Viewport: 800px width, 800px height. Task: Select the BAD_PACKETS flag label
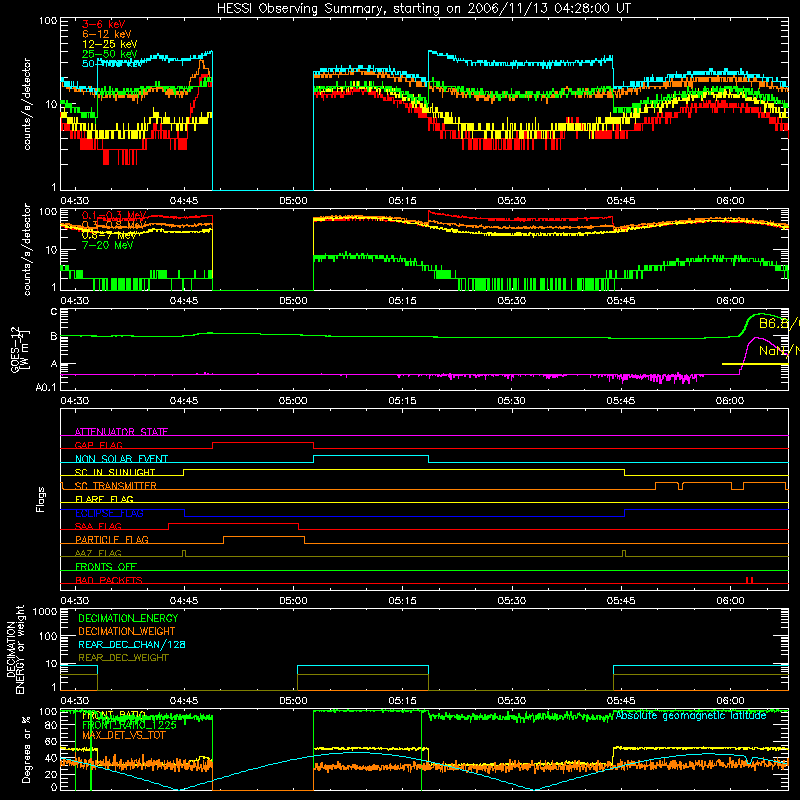point(109,580)
